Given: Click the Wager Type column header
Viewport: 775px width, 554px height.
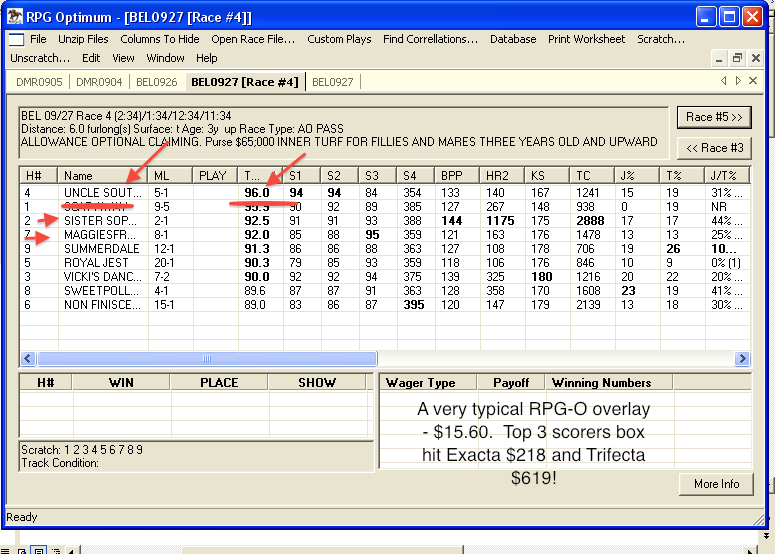Looking at the screenshot, I should 429,383.
